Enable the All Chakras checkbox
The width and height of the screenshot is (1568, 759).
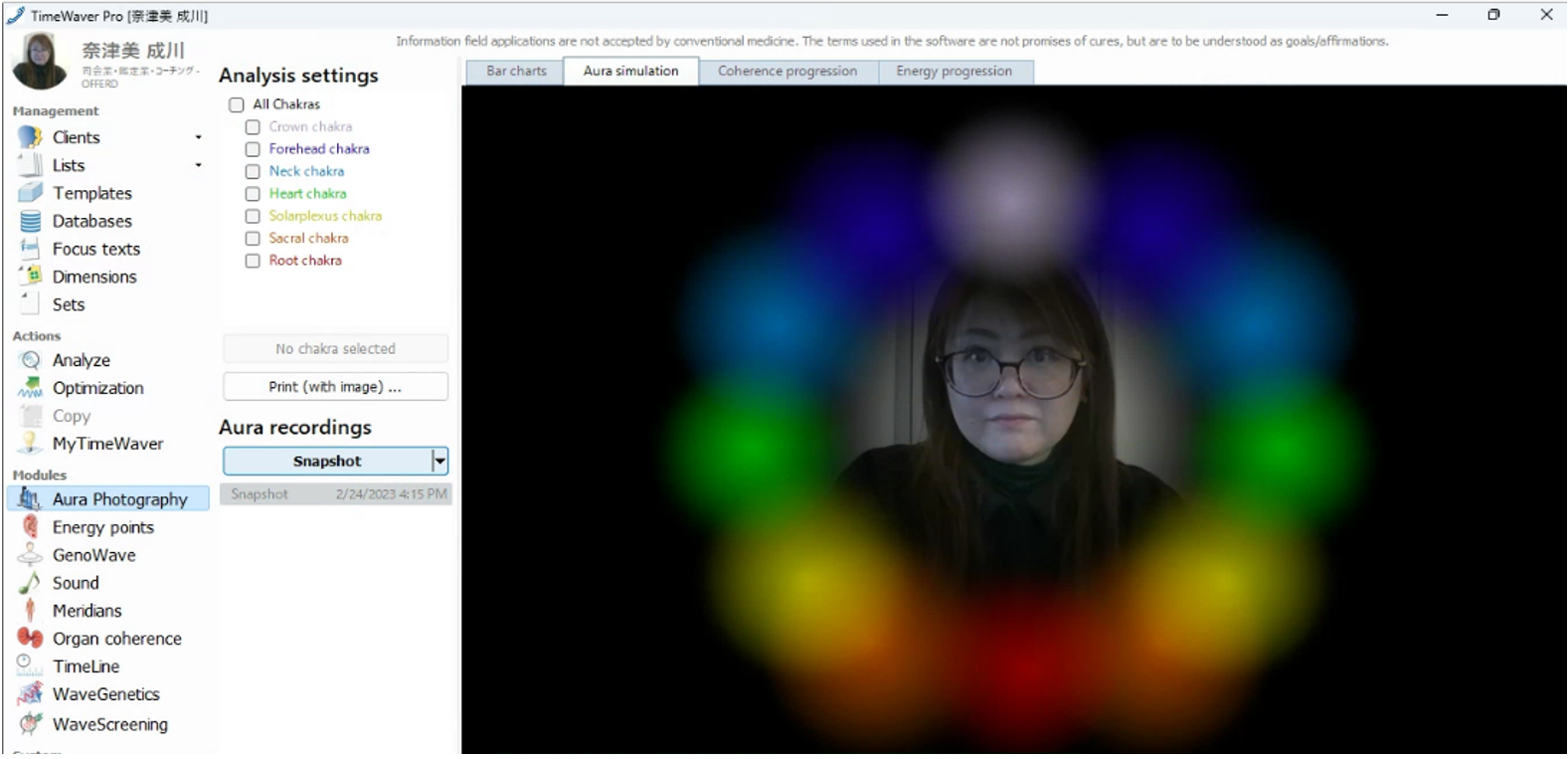click(x=237, y=104)
